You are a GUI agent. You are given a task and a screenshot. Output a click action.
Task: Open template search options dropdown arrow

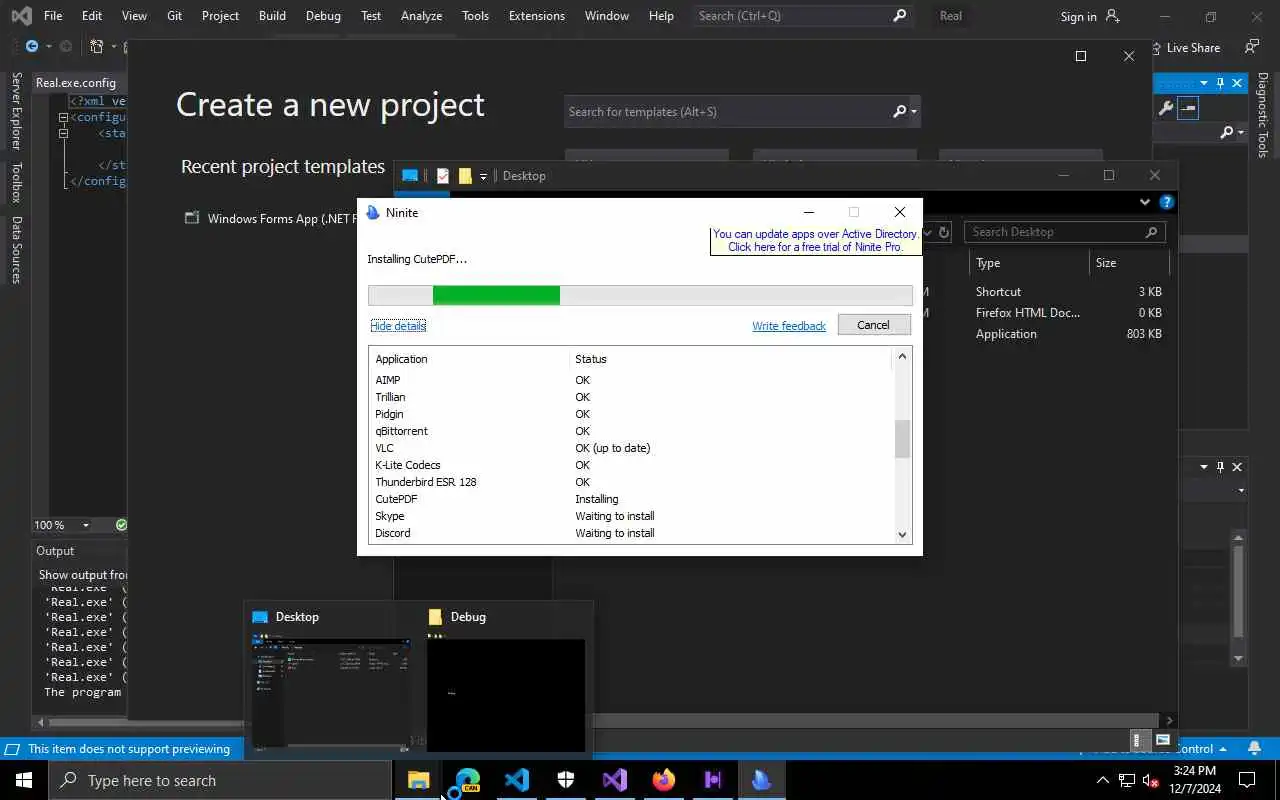click(914, 112)
